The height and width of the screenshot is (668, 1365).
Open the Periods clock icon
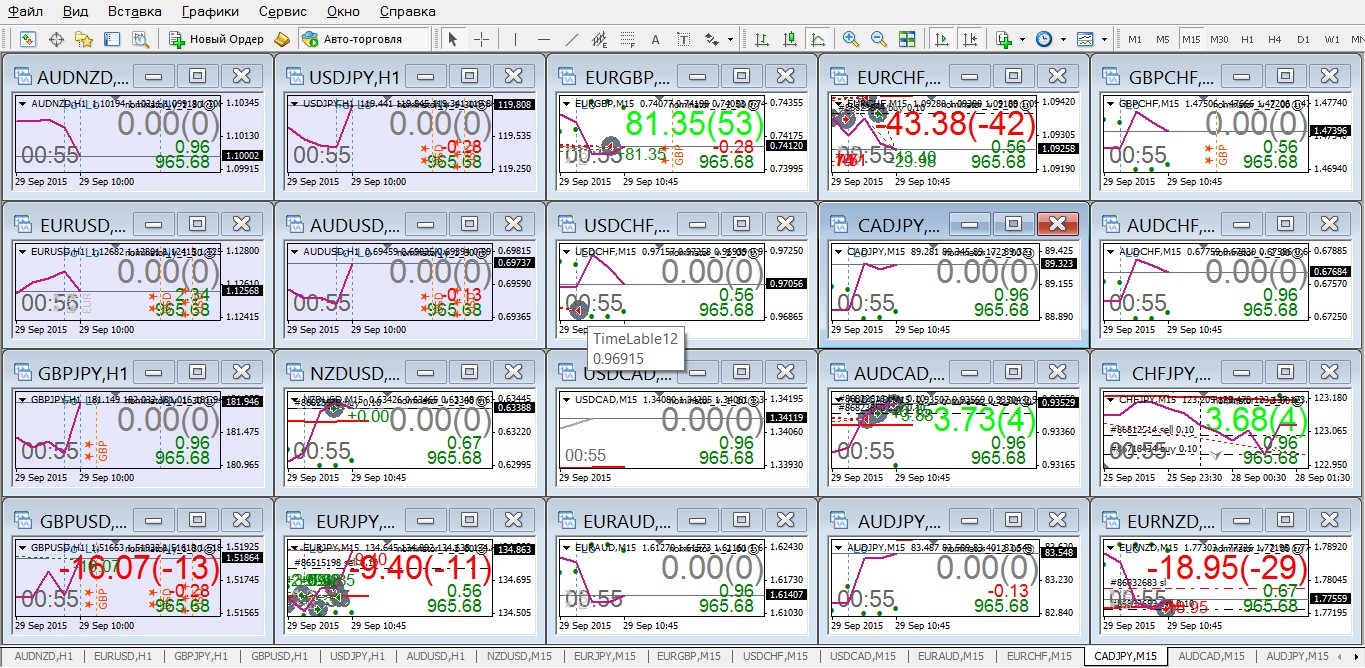(1044, 39)
